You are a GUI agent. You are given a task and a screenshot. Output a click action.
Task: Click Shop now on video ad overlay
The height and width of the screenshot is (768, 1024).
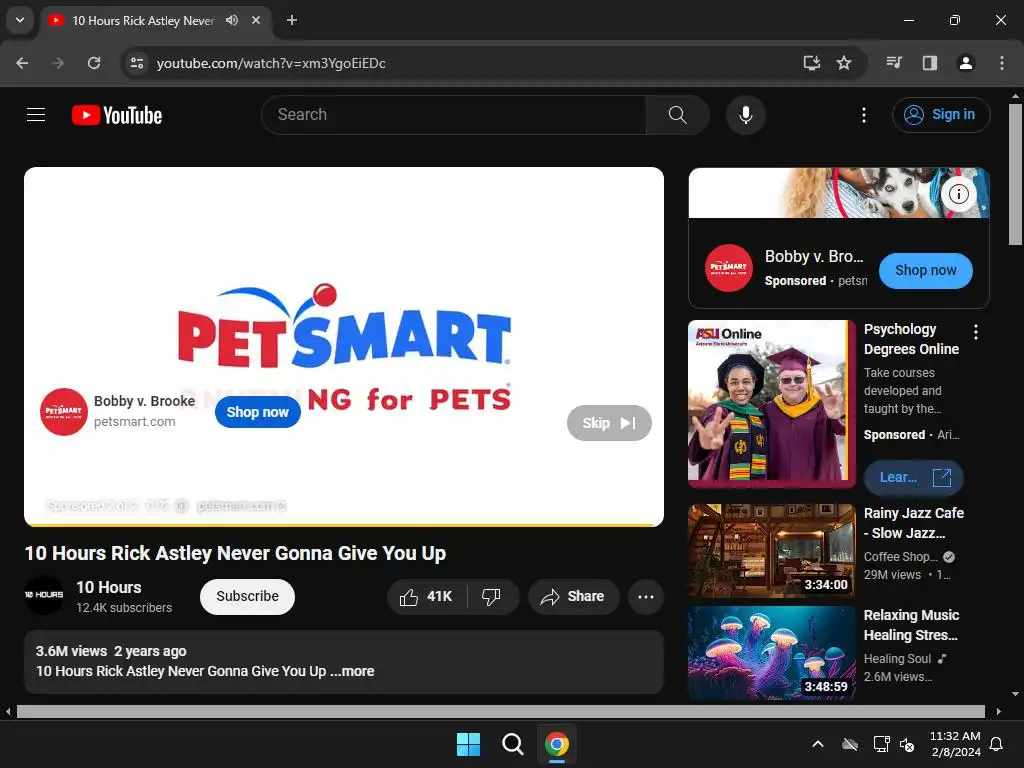[257, 412]
